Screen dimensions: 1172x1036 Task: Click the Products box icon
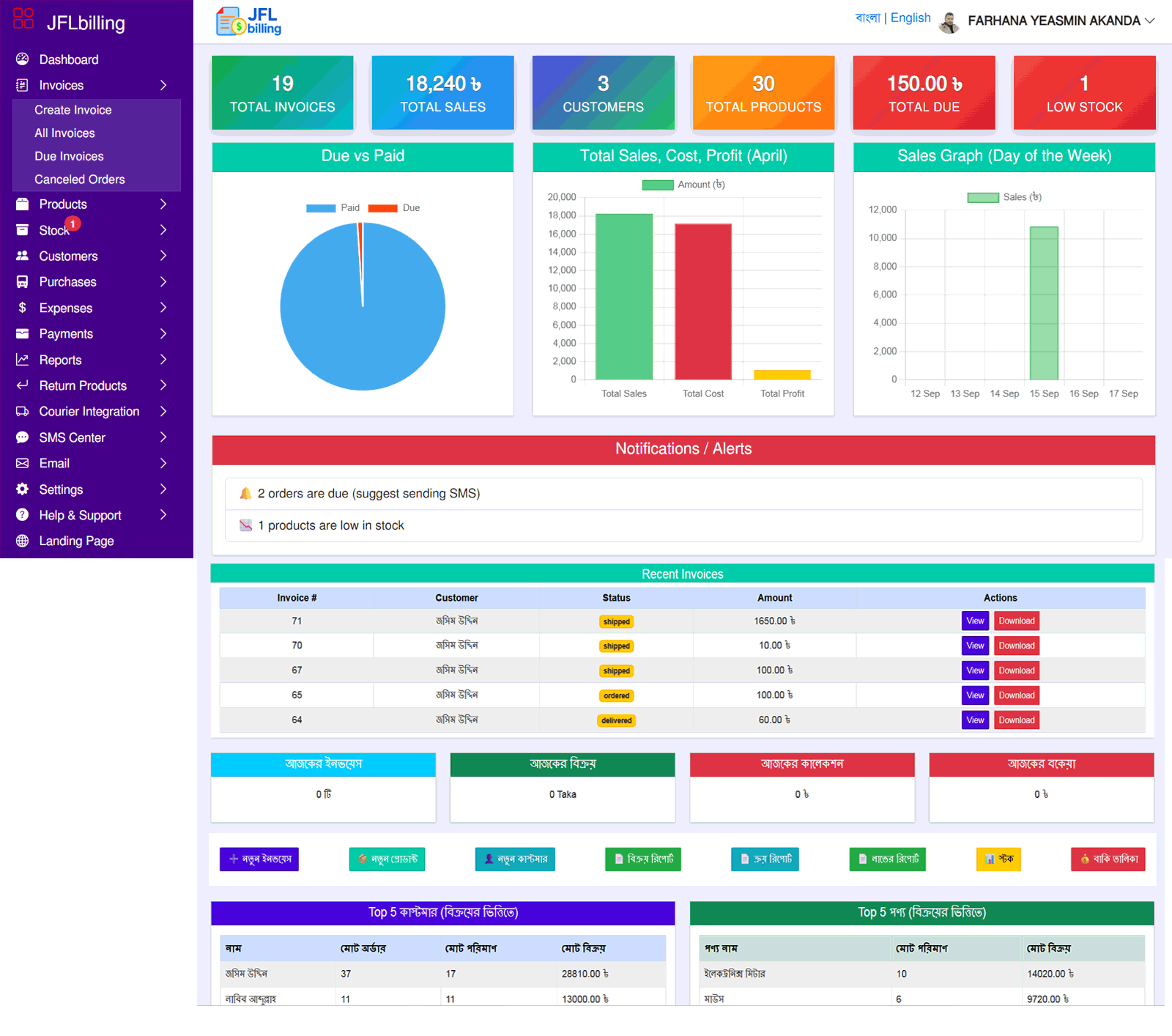tap(23, 204)
